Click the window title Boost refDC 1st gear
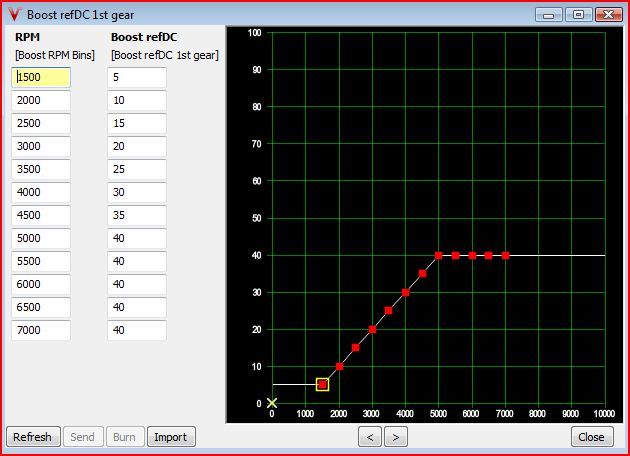The image size is (630, 456). 80,15
